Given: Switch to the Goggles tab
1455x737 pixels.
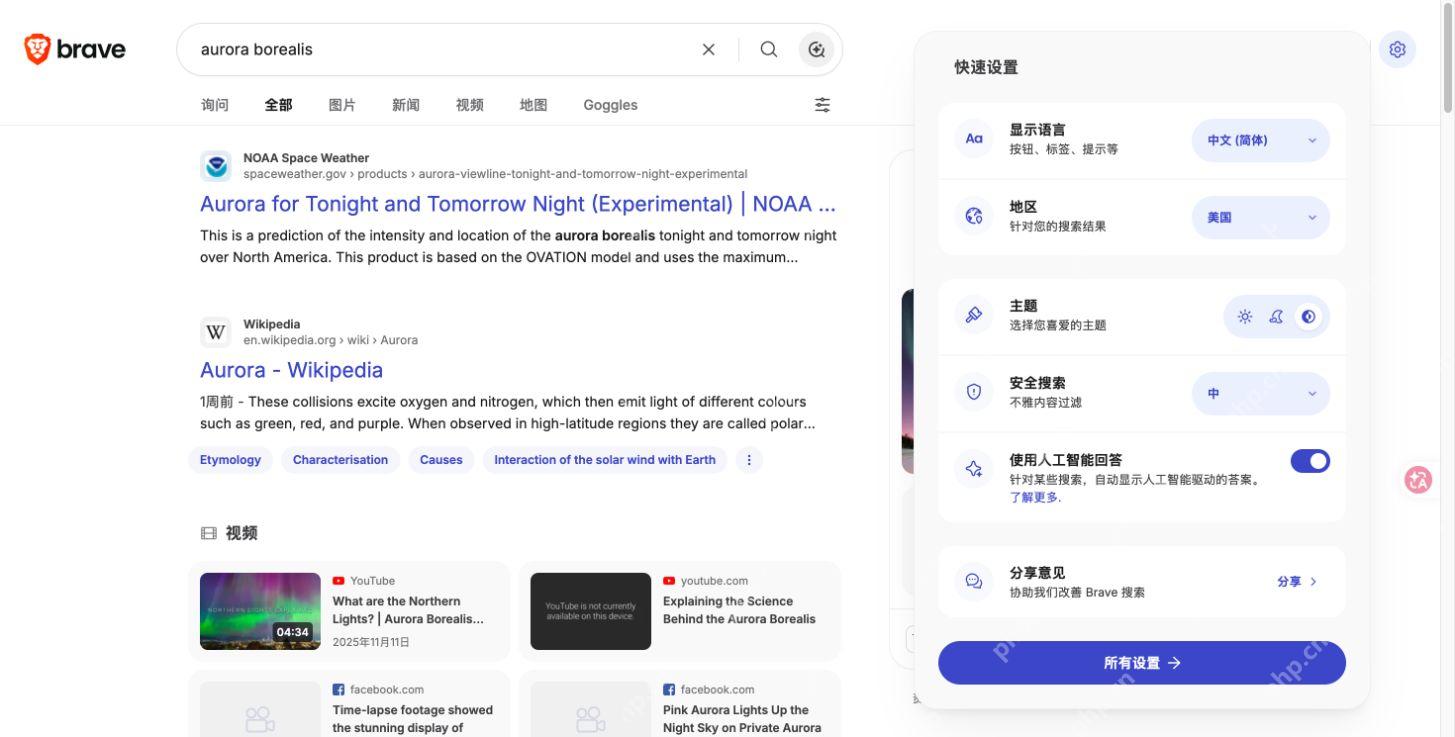Looking at the screenshot, I should pyautogui.click(x=610, y=105).
